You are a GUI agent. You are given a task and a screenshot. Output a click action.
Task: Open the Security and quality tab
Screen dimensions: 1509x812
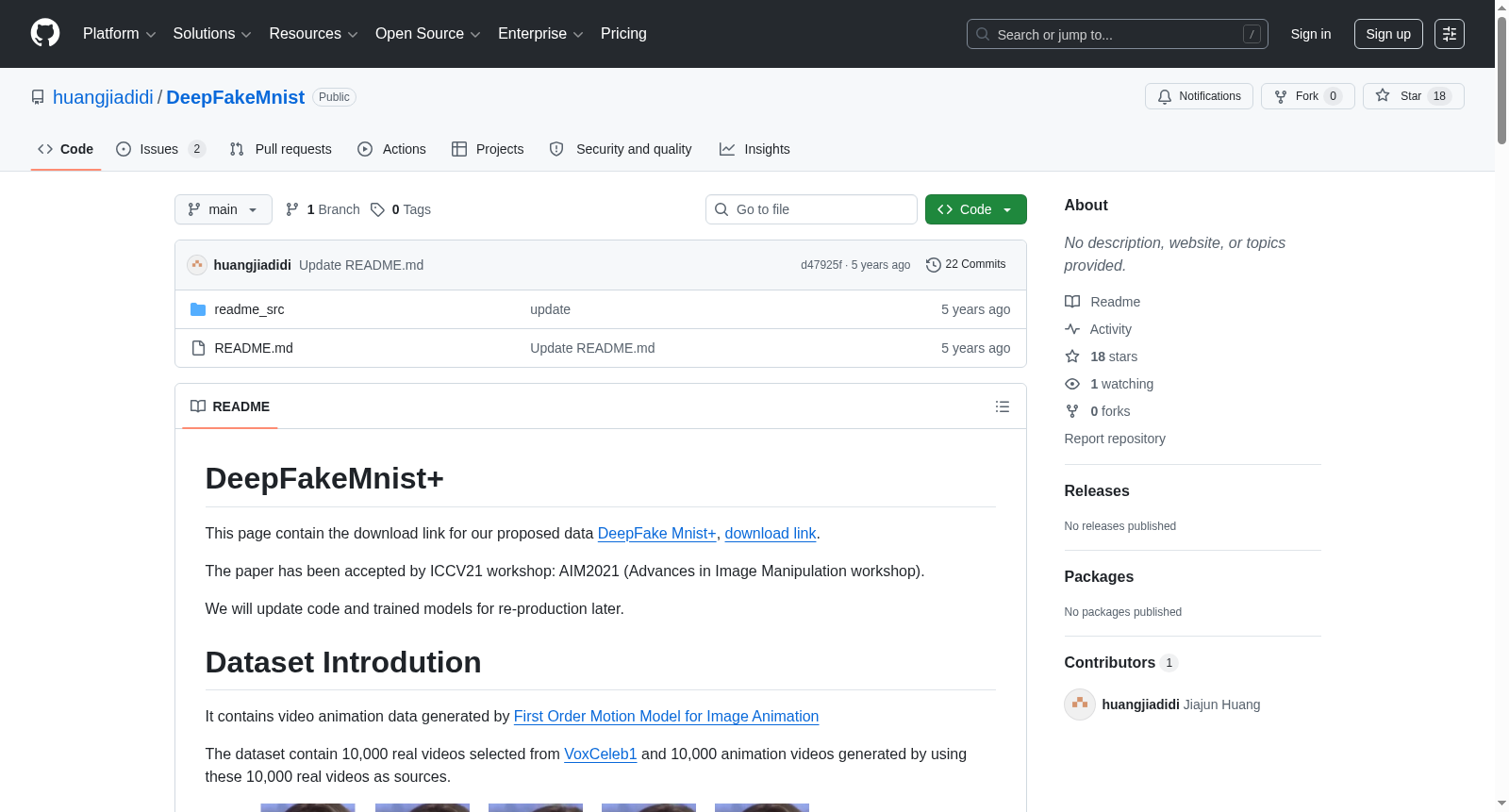(x=622, y=149)
